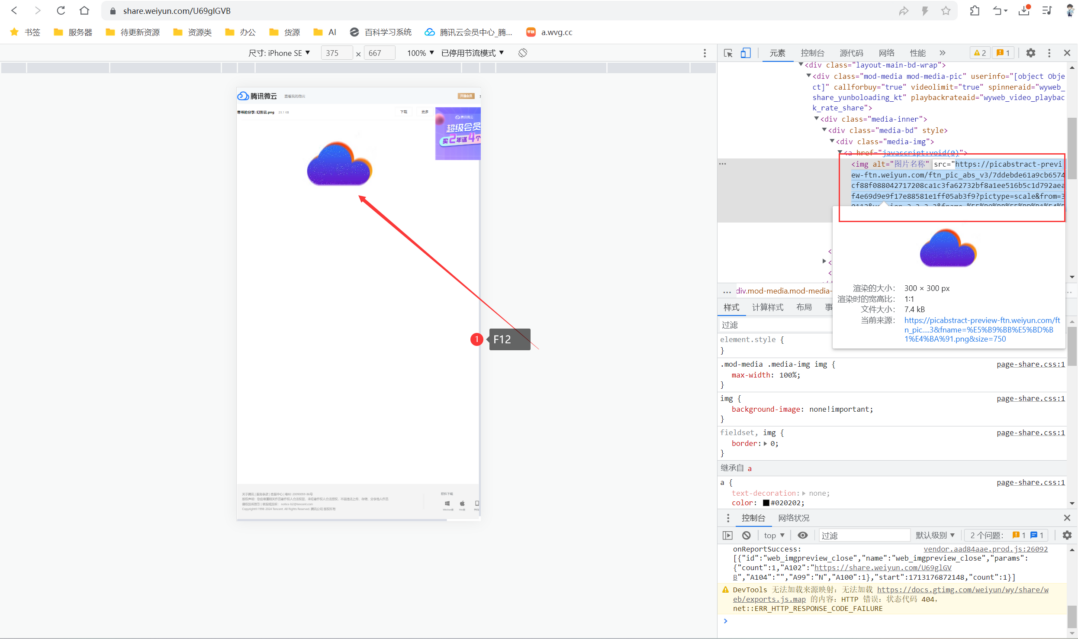Click the rotate screen icon in device toolbar
1078x639 pixels.
[522, 53]
